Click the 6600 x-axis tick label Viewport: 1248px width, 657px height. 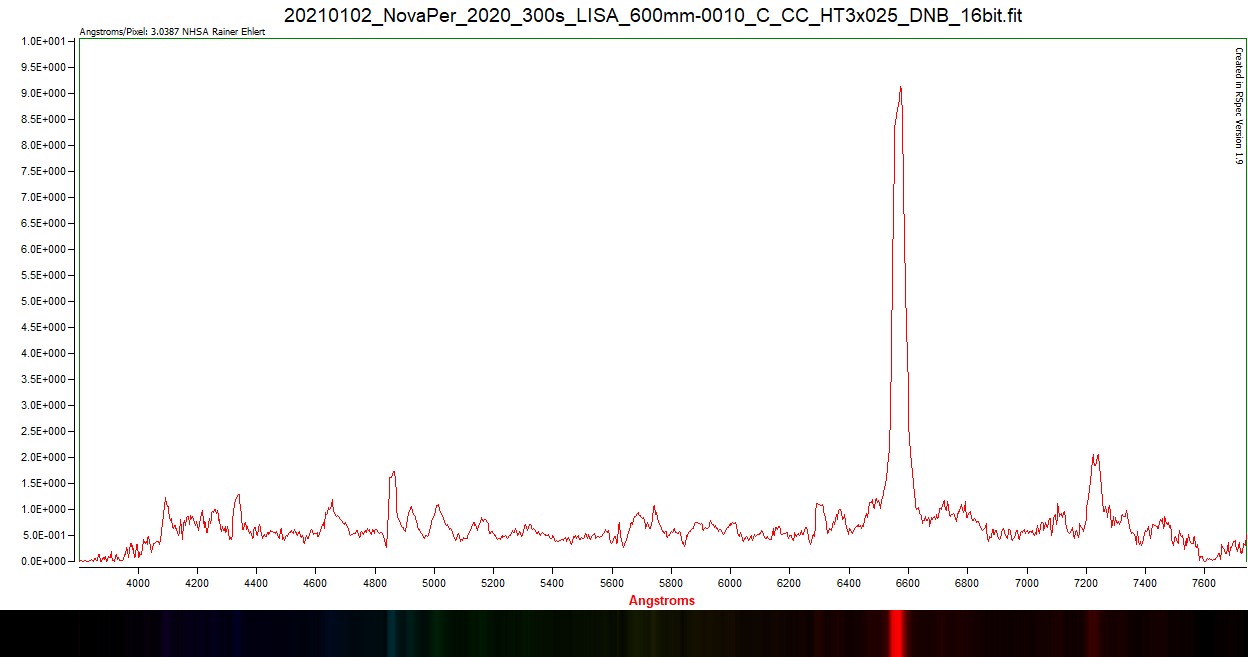(908, 582)
